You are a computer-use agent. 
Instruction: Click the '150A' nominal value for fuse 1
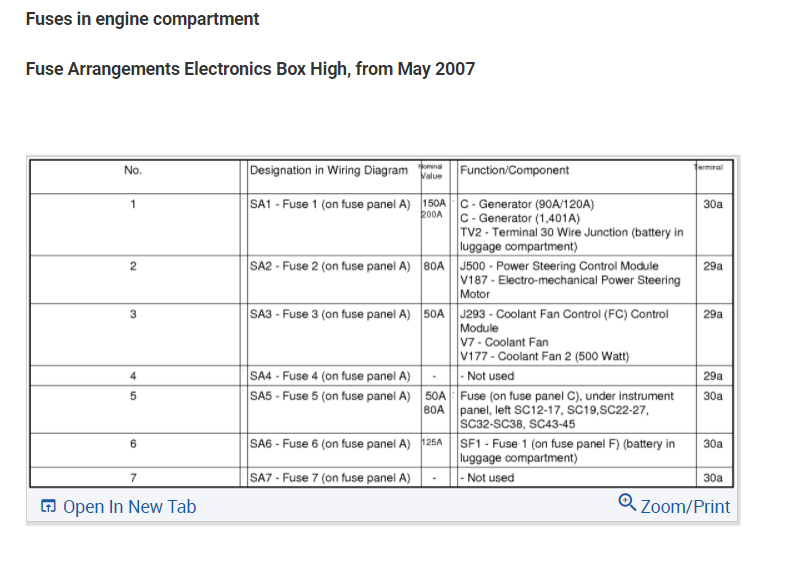point(434,204)
